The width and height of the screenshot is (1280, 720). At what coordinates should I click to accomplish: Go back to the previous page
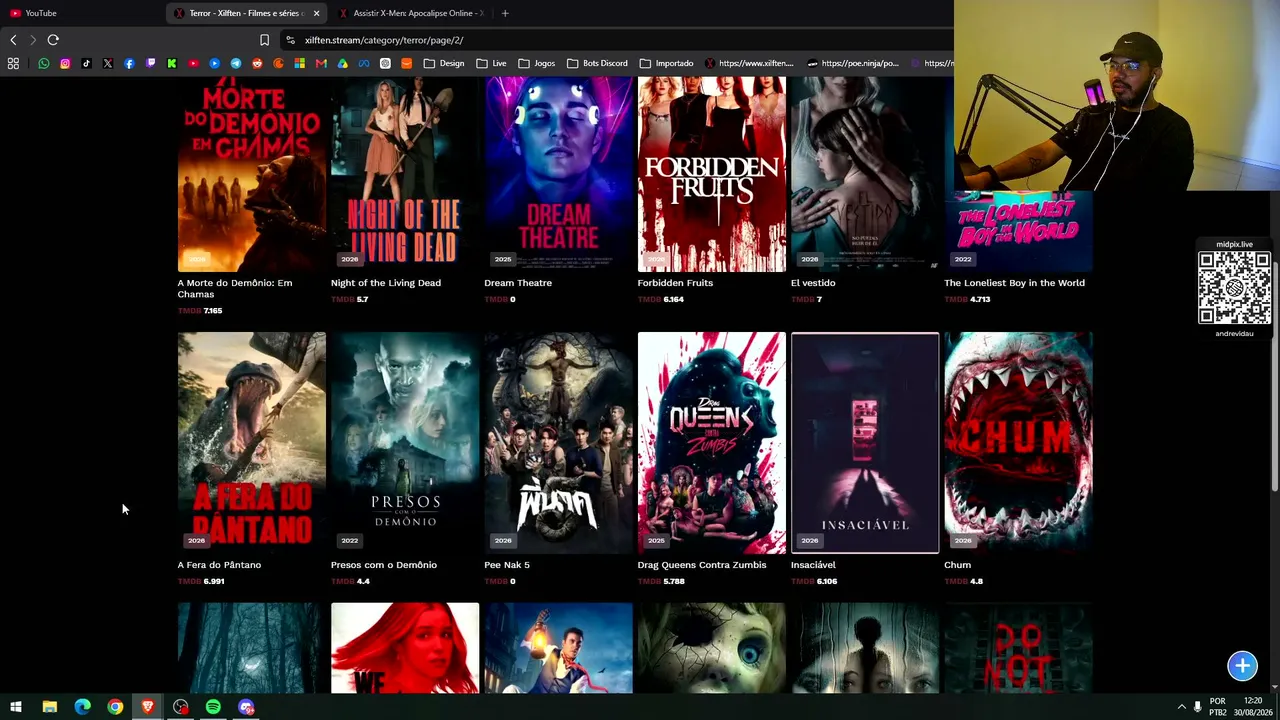click(x=13, y=40)
